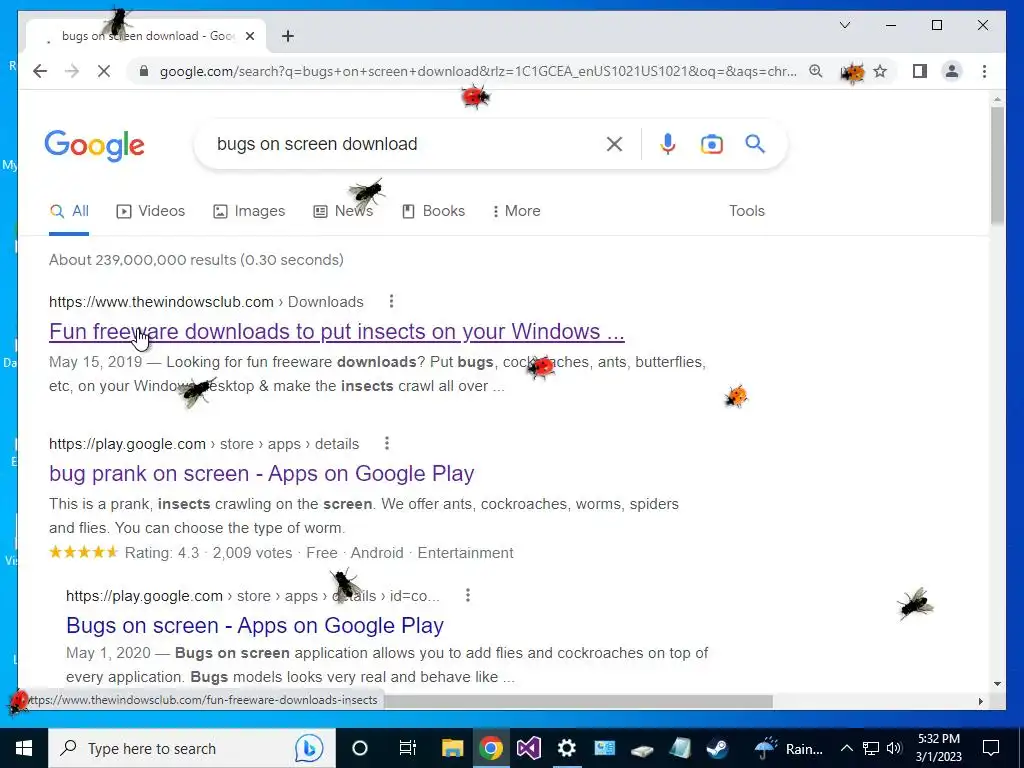
Task: Open the new tab plus button
Action: (288, 36)
